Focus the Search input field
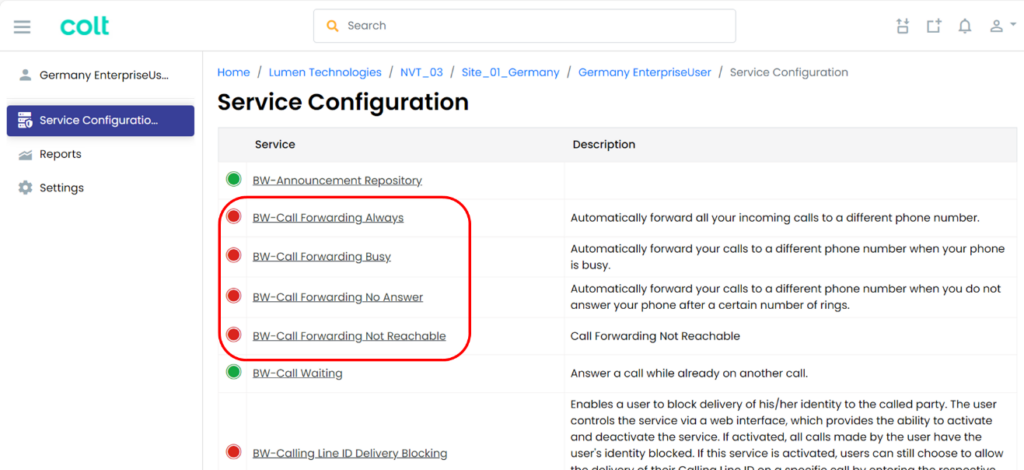 click(524, 26)
